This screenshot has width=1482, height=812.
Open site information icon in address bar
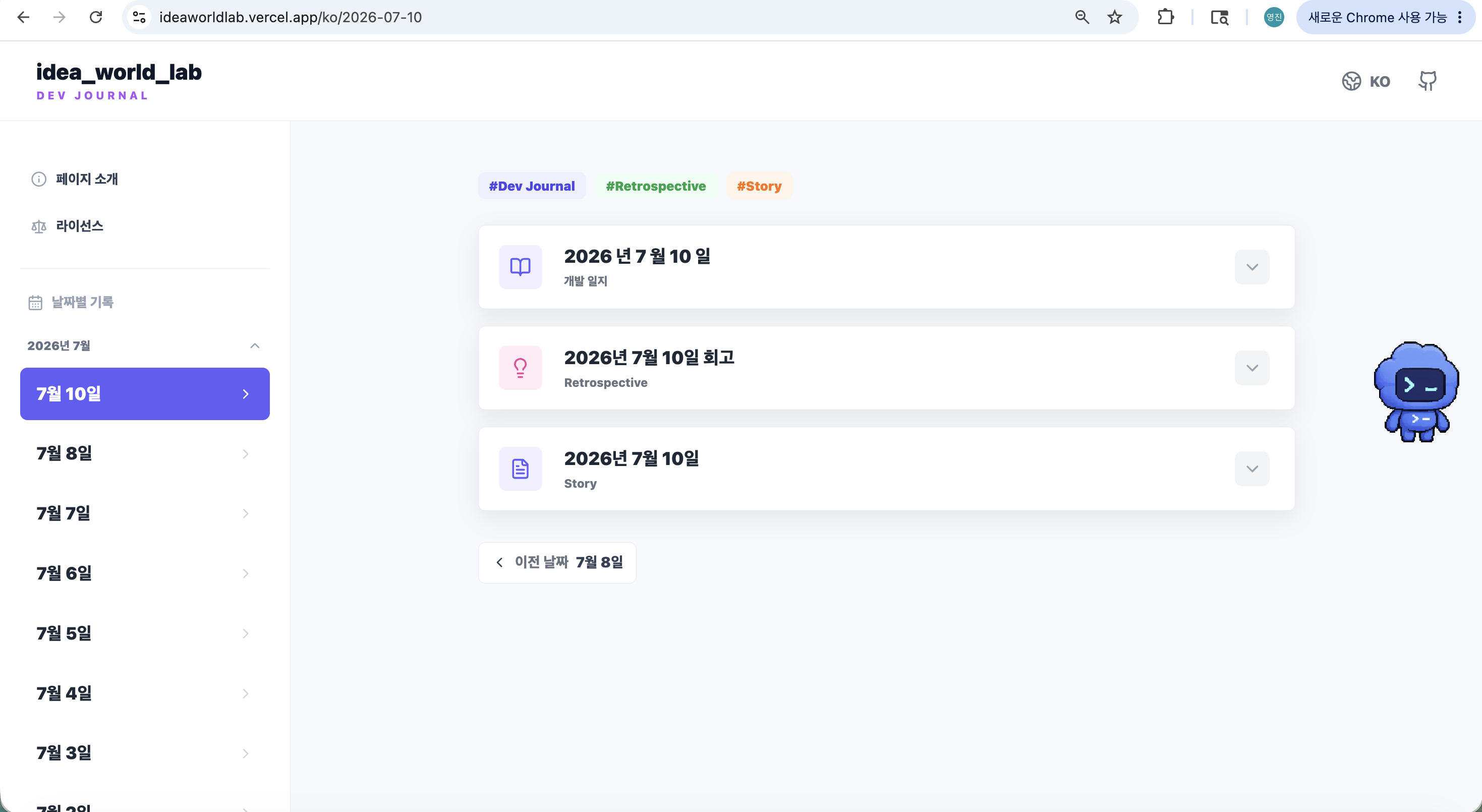tap(139, 17)
